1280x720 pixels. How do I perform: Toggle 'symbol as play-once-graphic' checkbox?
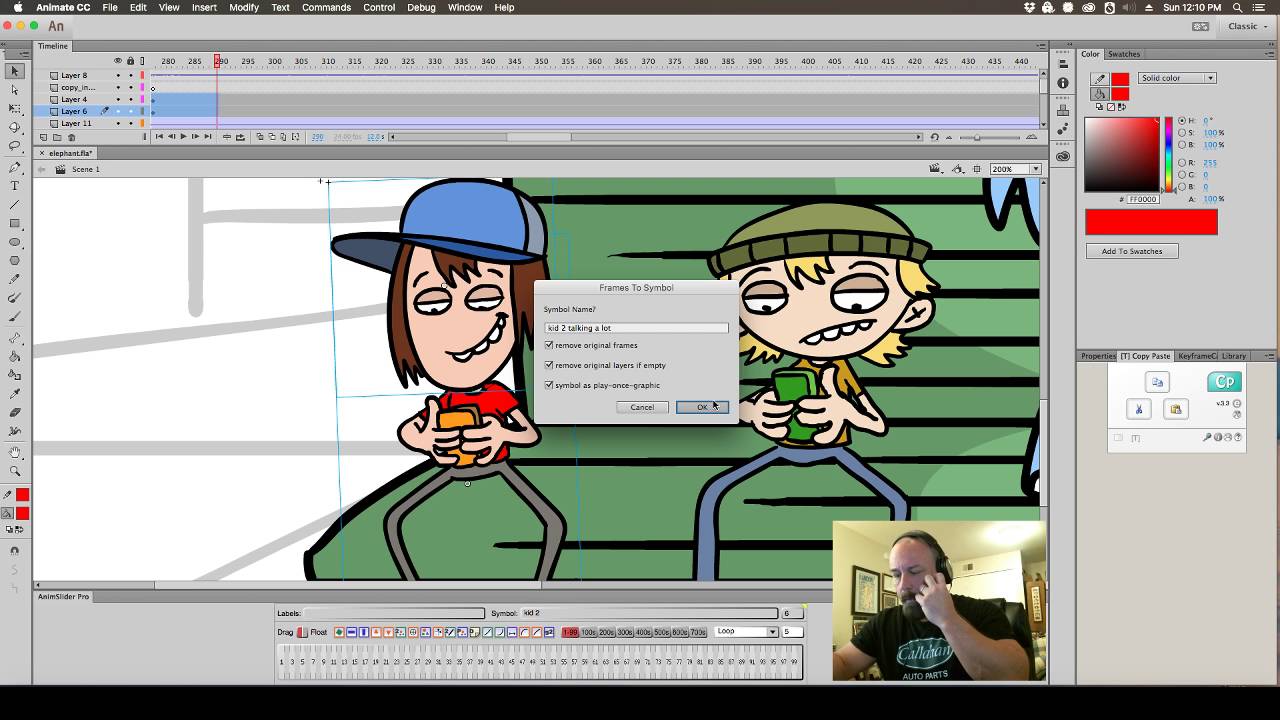click(549, 385)
